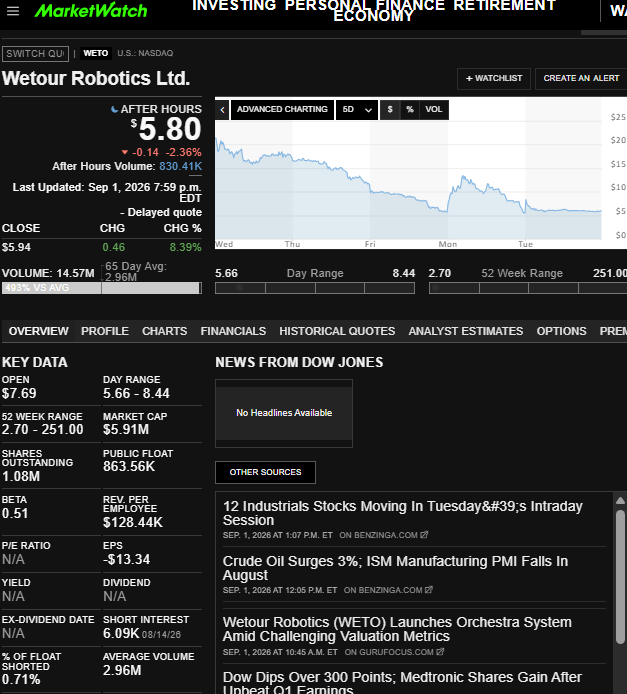Open PERSONAL FINANCE navigation menu

click(x=365, y=5)
